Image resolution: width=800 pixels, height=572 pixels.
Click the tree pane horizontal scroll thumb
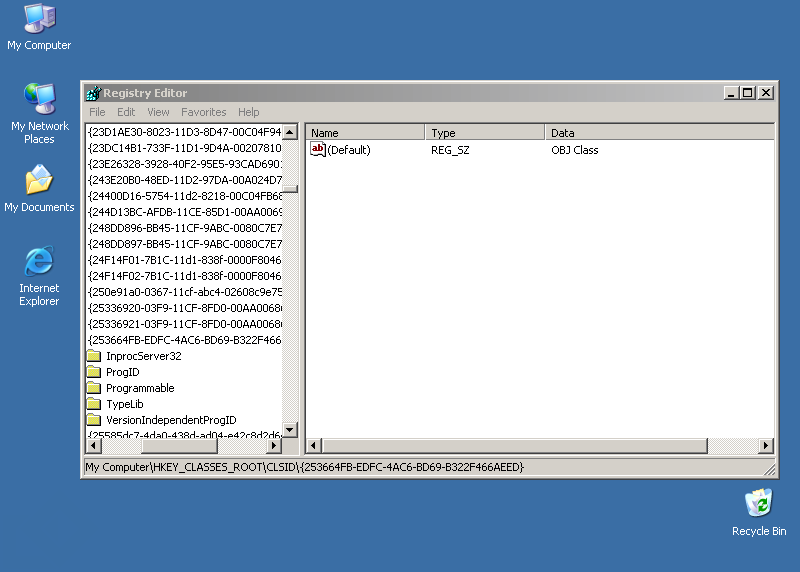[179, 445]
